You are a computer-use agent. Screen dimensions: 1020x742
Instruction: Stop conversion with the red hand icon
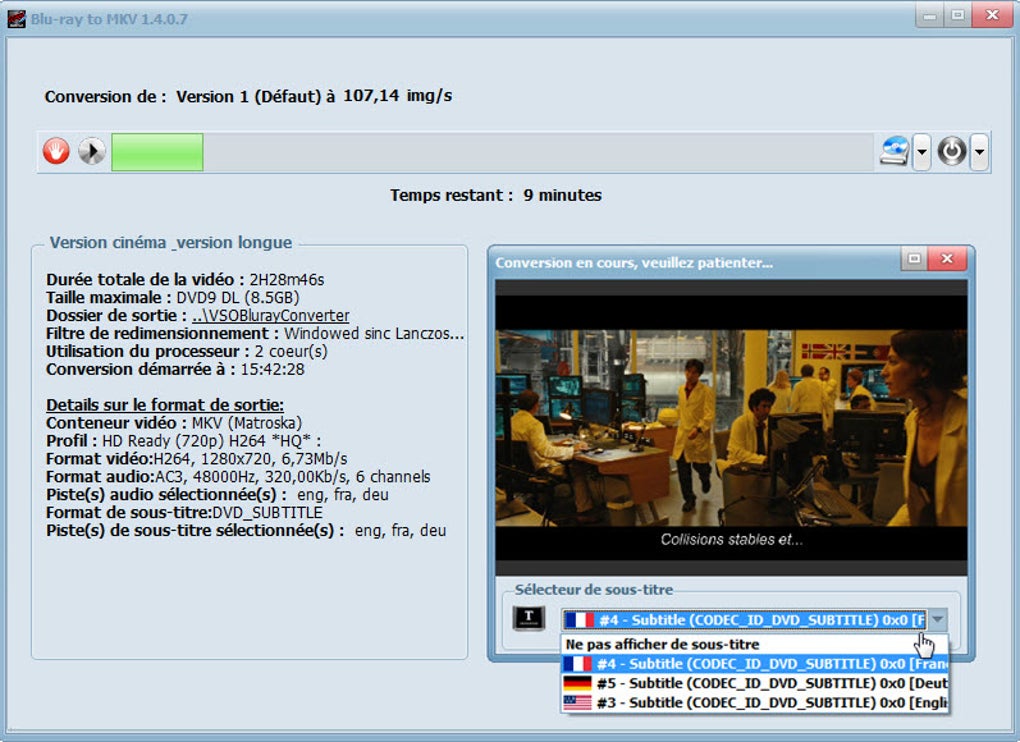click(x=57, y=152)
